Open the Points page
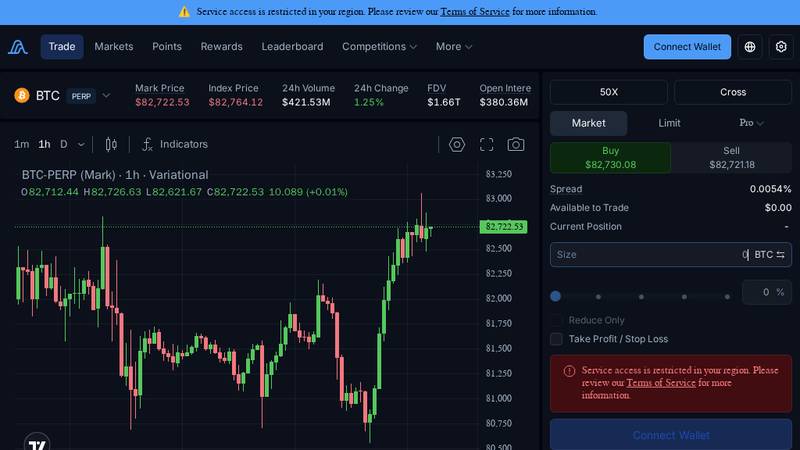This screenshot has width=800, height=450. (167, 46)
